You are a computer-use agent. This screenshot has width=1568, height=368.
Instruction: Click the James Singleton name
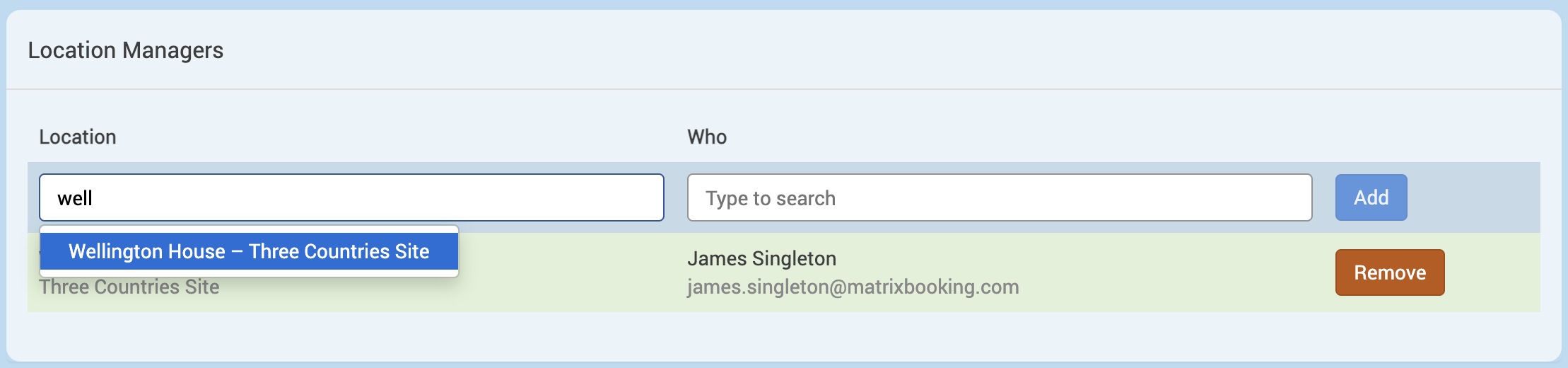point(761,258)
